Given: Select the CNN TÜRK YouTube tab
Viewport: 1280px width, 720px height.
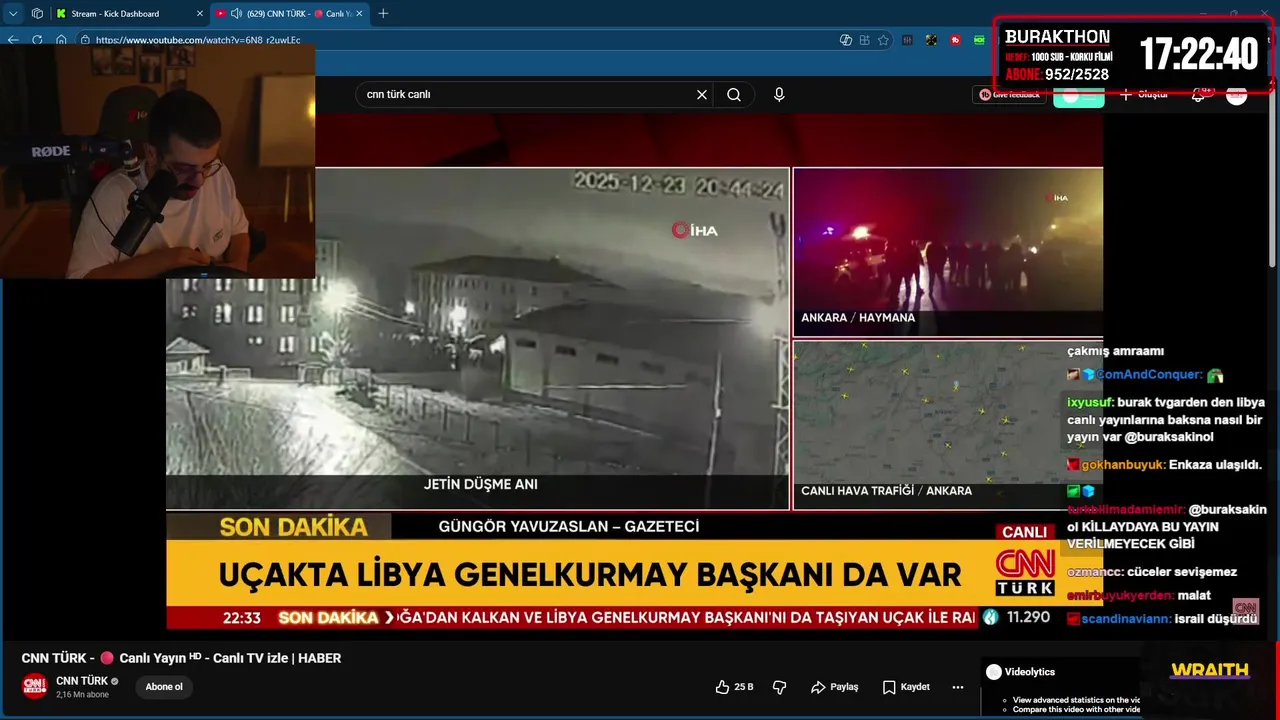Looking at the screenshot, I should point(290,13).
